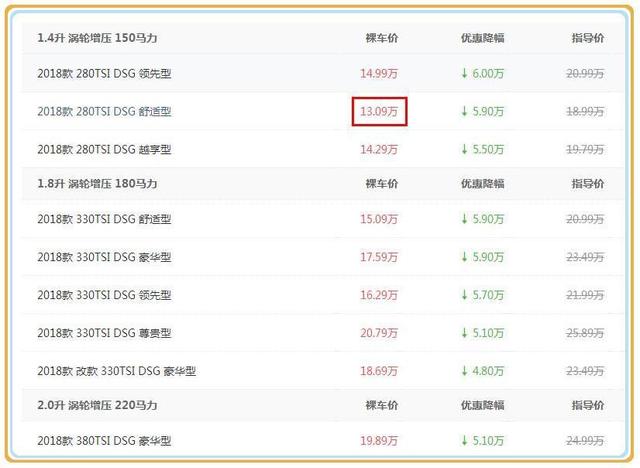The height and width of the screenshot is (468, 640).
Task: Click the 15.09万 bare car price
Action: point(379,219)
